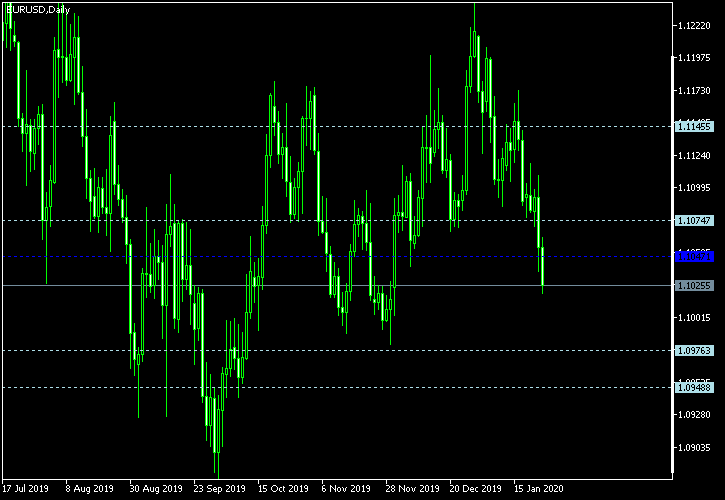Image resolution: width=725 pixels, height=500 pixels.
Task: Click the 20 Dec 2019 date label
Action: [476, 488]
